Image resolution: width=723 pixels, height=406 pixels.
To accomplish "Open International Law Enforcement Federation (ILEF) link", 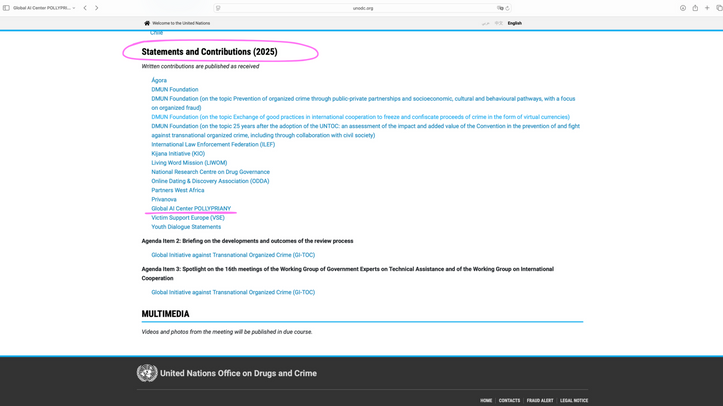I will click(x=213, y=144).
